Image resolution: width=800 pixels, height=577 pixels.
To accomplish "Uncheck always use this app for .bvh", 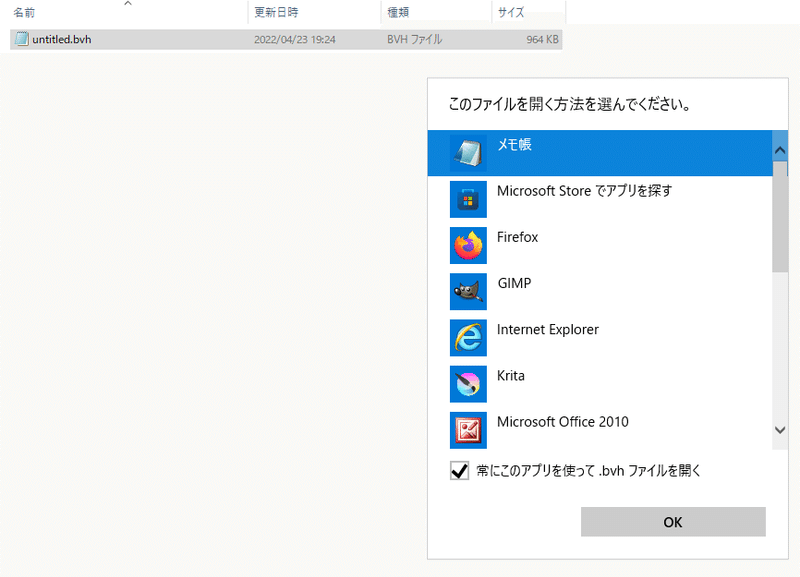I will tap(459, 470).
